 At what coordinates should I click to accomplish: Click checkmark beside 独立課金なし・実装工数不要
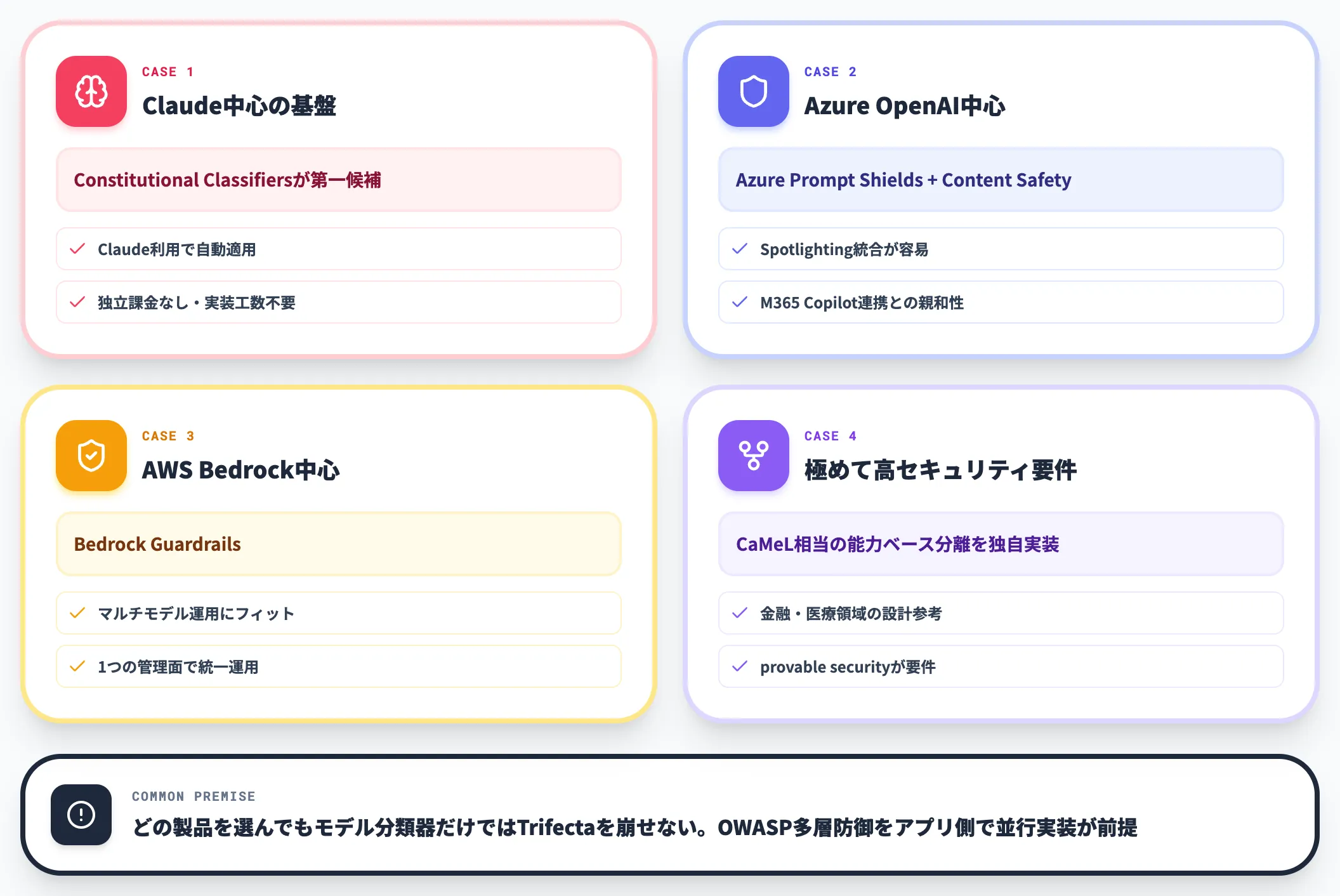[77, 302]
